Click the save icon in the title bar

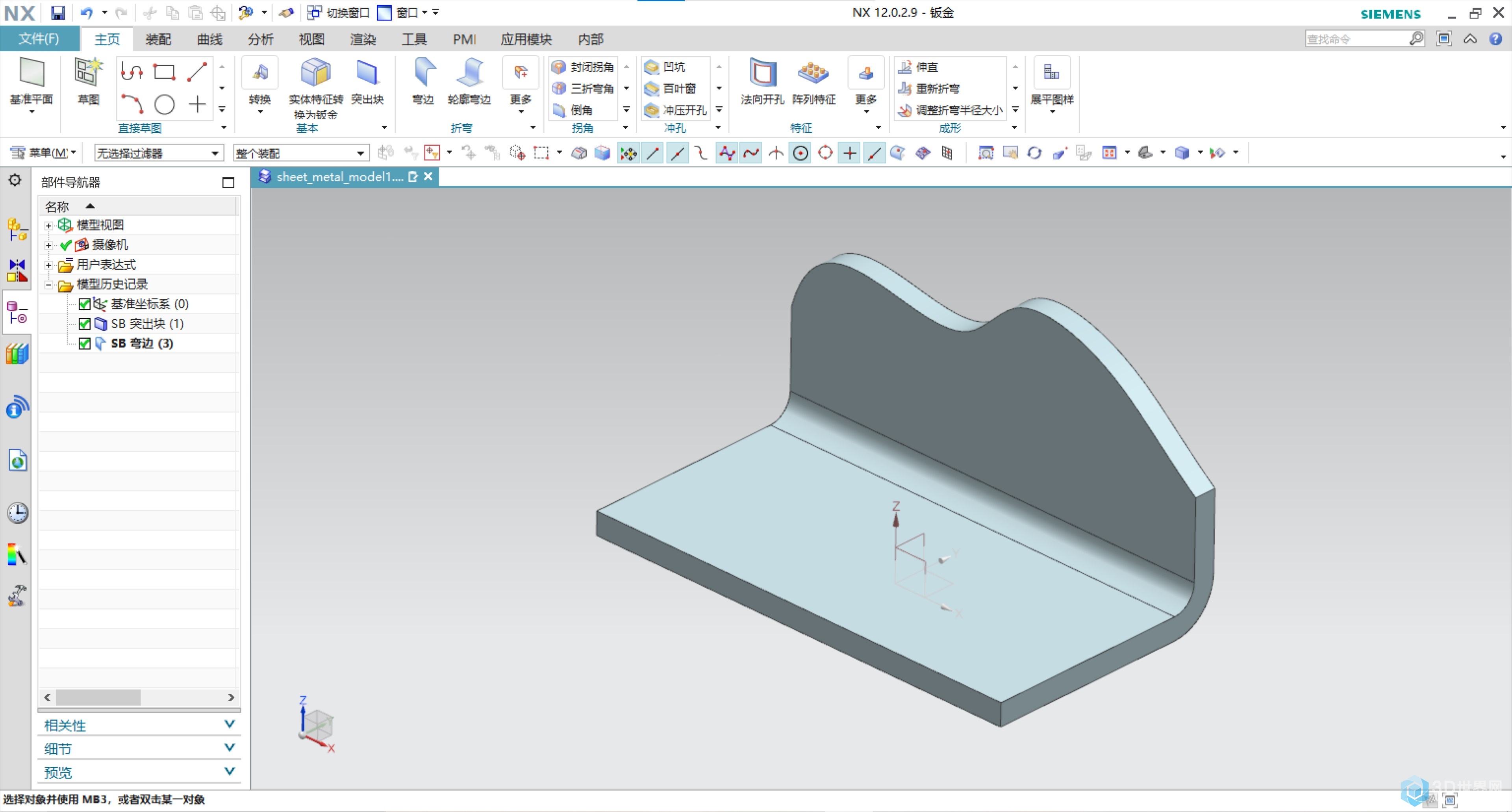tap(57, 12)
